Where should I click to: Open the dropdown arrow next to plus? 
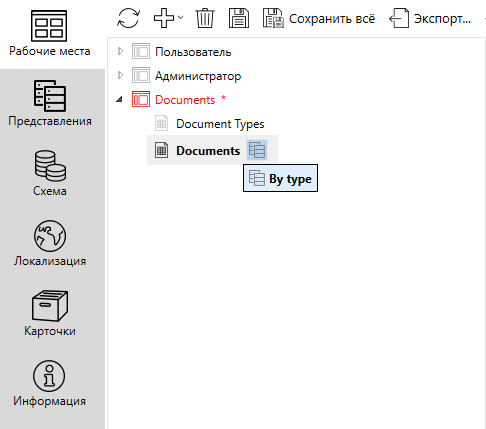click(x=180, y=17)
